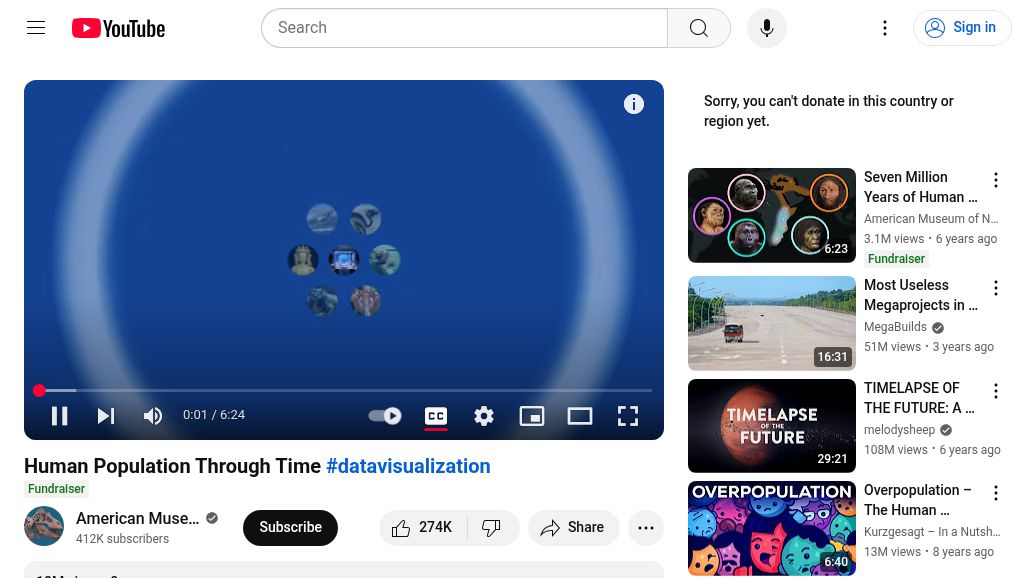Open Overpopulation video thumbnail
Image resolution: width=1028 pixels, height=578 pixels.
pyautogui.click(x=772, y=528)
